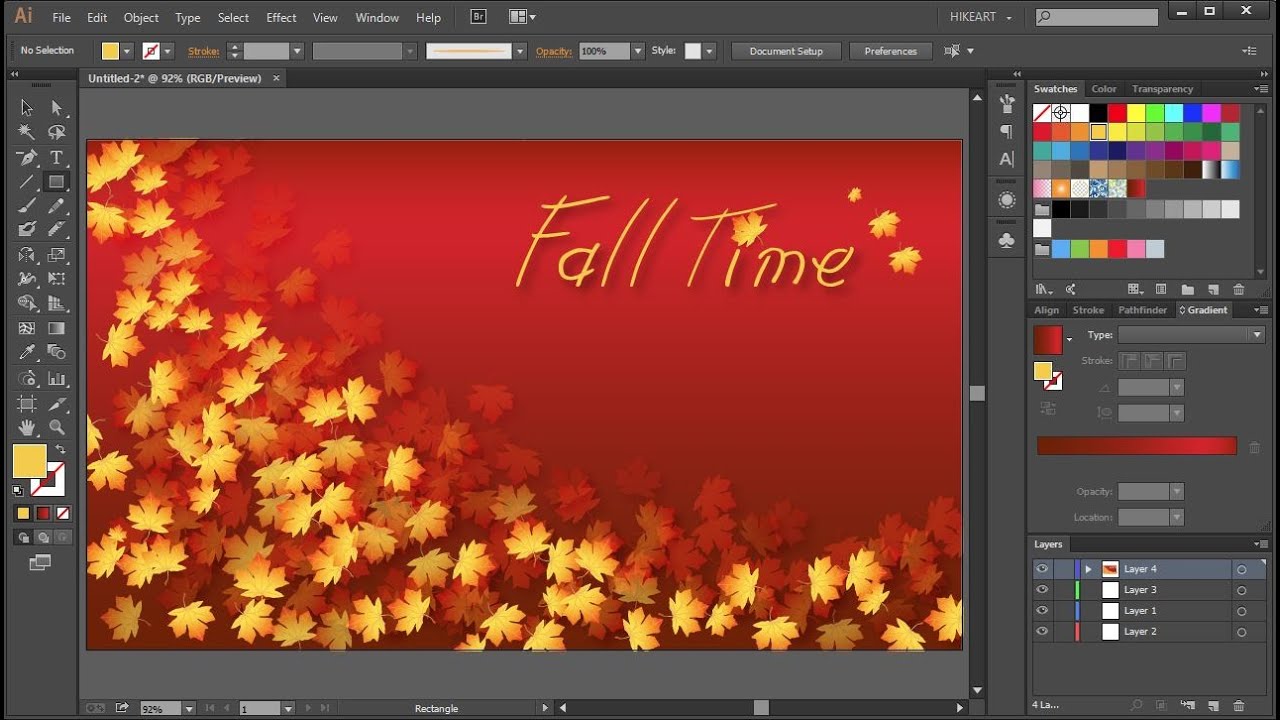The width and height of the screenshot is (1280, 720).
Task: Hide Layer 4 with its eye icon
Action: pos(1042,569)
